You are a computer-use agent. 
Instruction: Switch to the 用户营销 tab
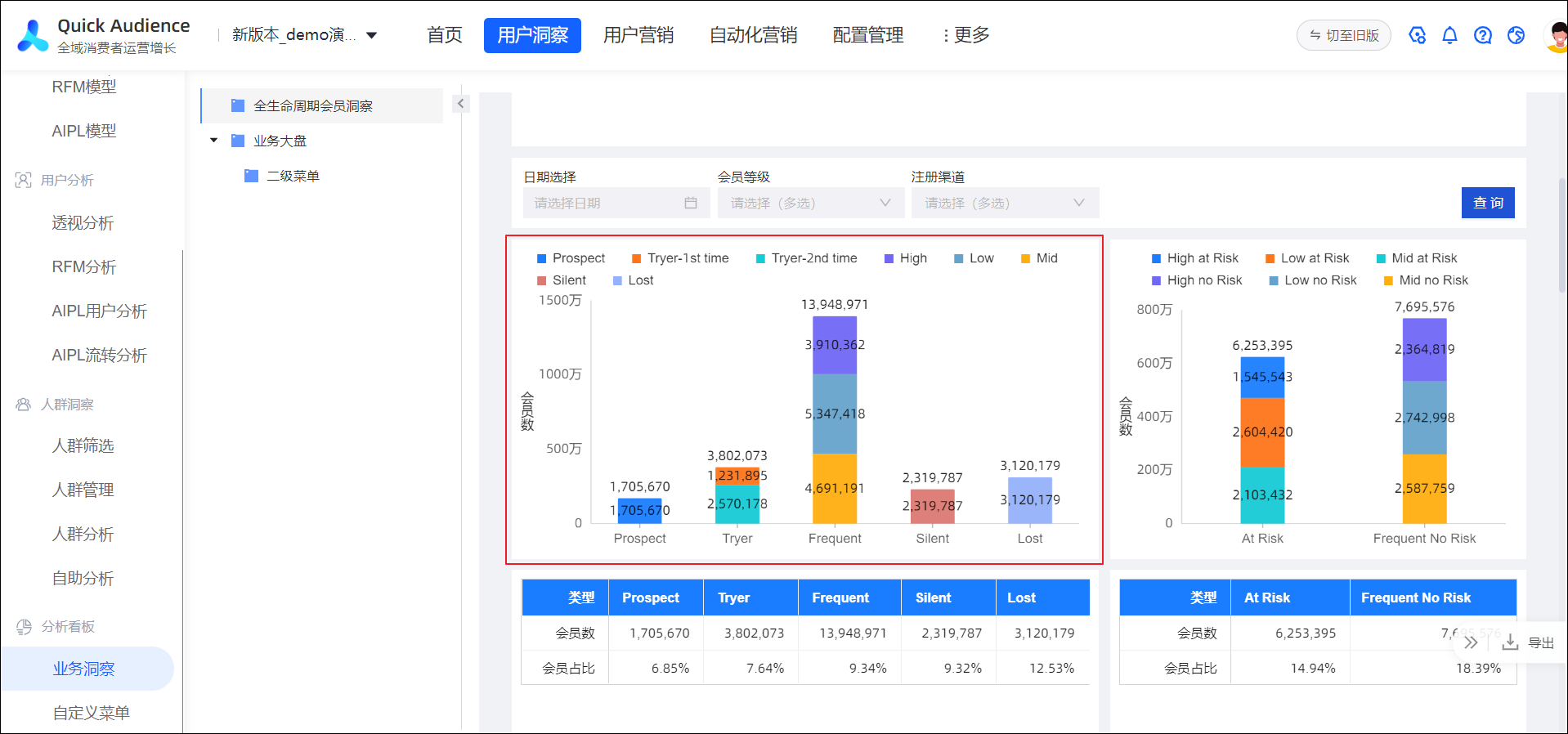click(638, 35)
